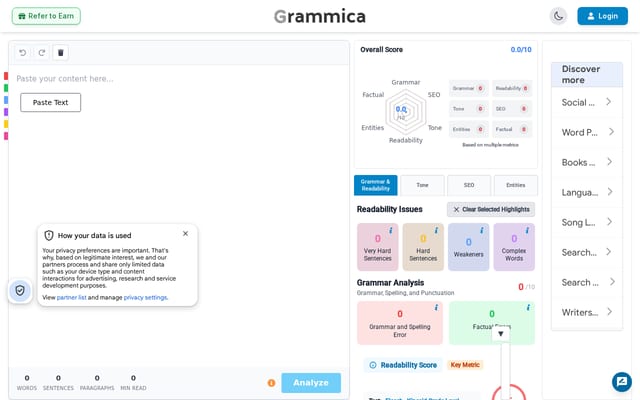
Task: Select the Hard Sentences card
Action: pos(423,247)
